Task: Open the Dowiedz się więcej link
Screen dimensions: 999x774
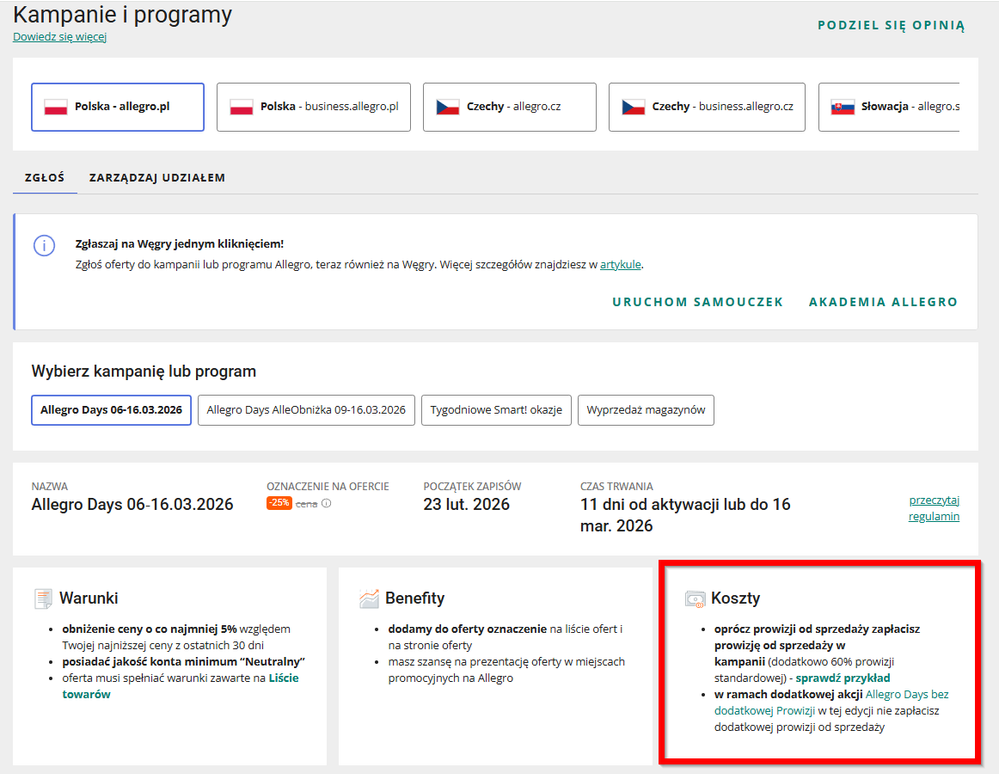Action: coord(59,37)
